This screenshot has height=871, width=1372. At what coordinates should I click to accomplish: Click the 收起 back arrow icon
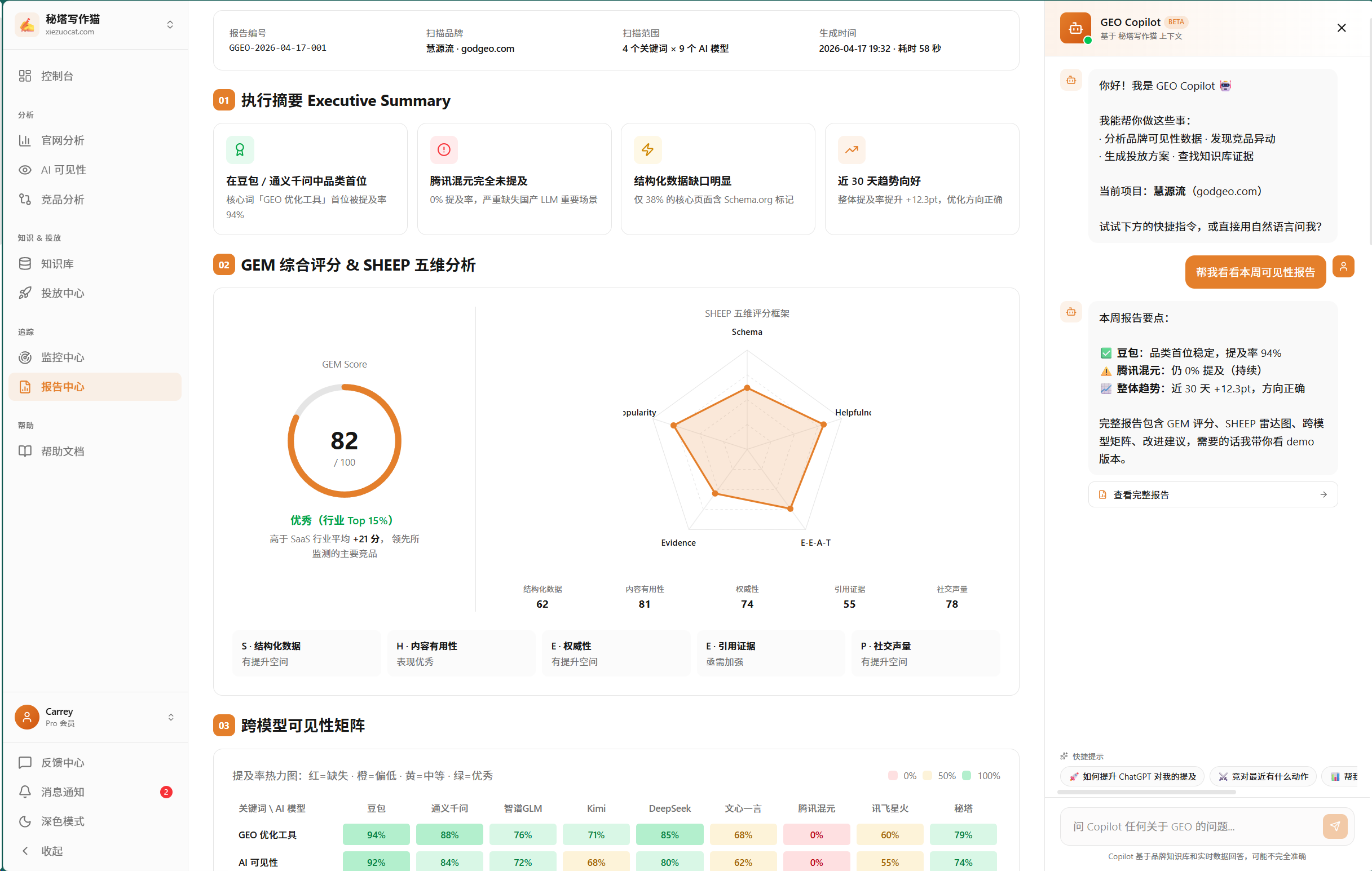point(24,851)
